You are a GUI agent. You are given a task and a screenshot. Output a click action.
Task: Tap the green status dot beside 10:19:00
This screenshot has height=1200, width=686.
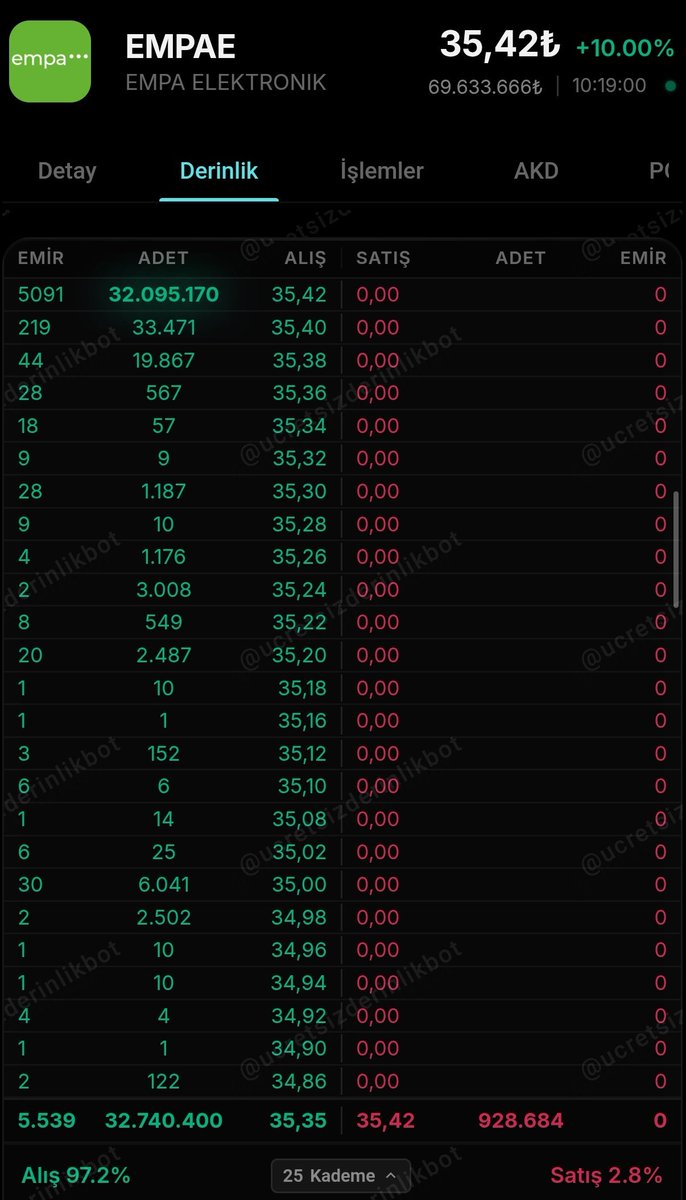pos(670,86)
